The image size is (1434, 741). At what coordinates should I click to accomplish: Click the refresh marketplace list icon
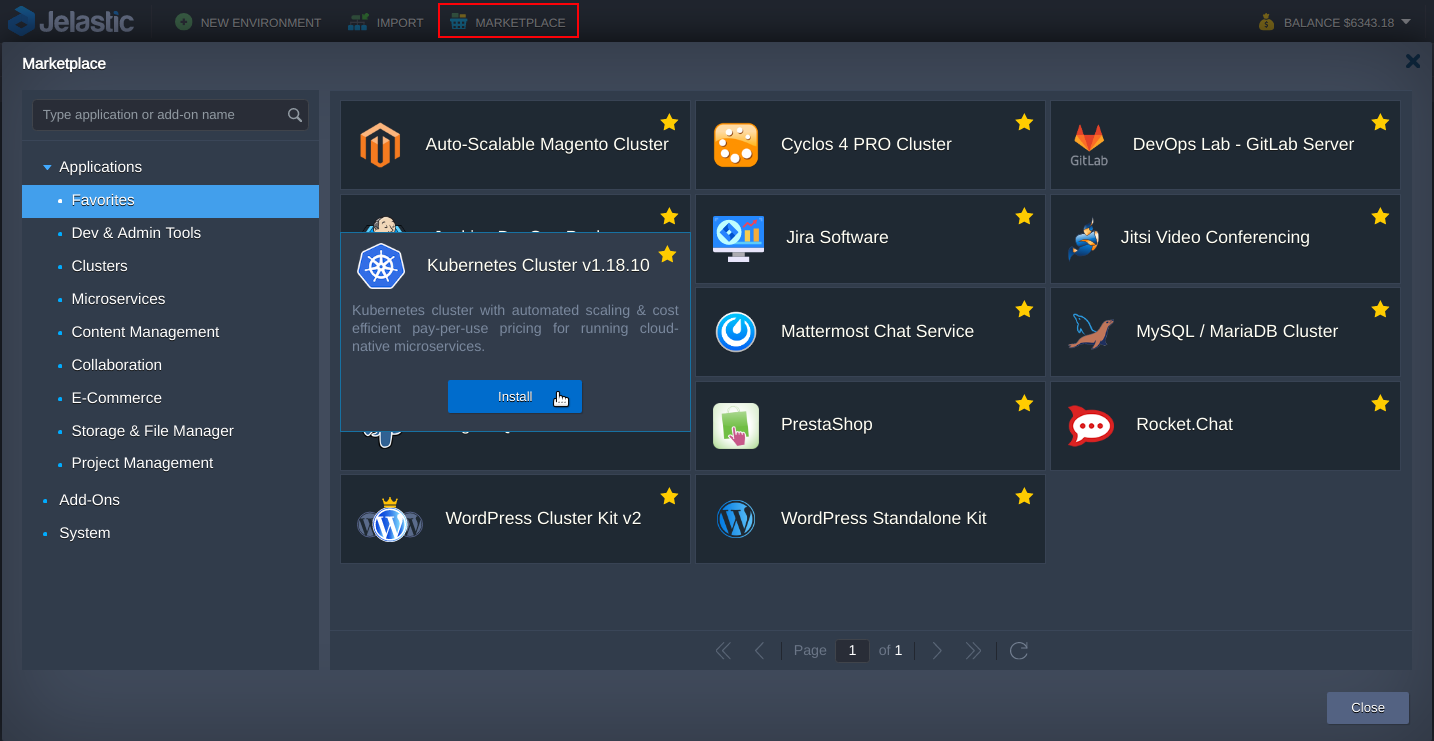pos(1019,651)
